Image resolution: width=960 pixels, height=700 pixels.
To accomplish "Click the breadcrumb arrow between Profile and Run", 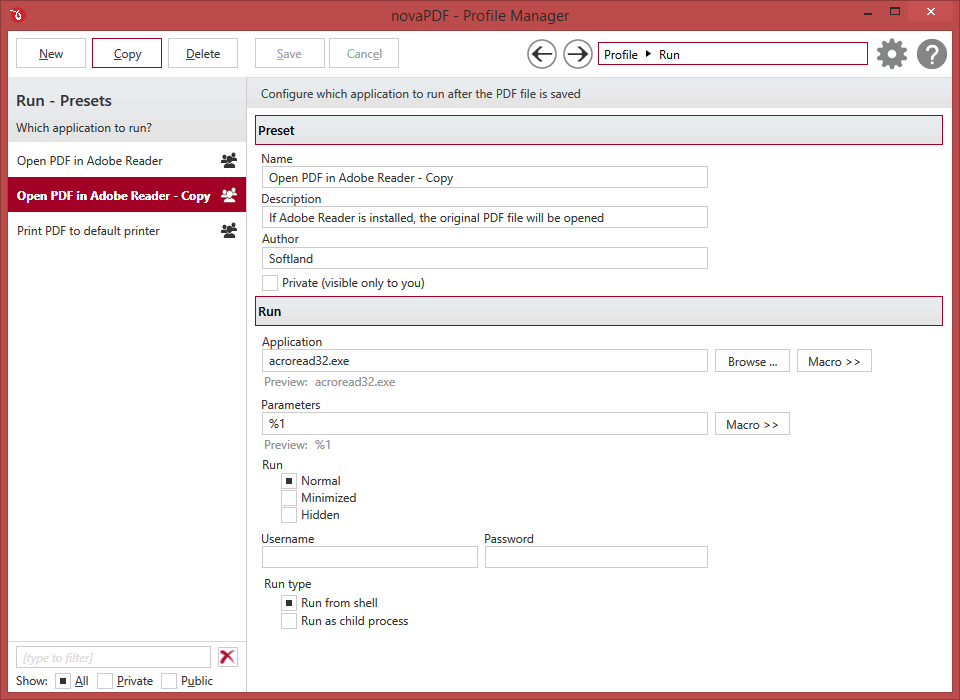I will click(x=648, y=54).
